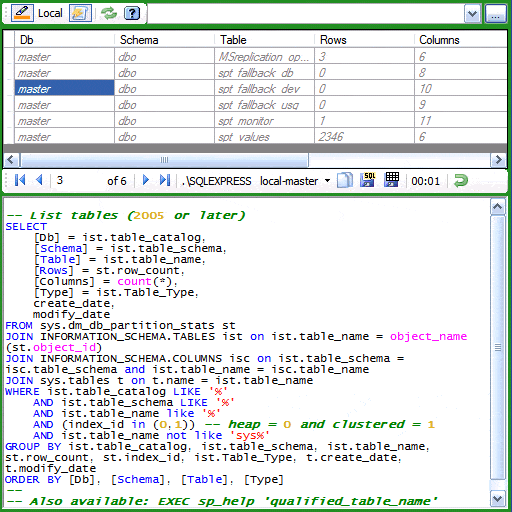Click the grid table view icon

(x=392, y=179)
